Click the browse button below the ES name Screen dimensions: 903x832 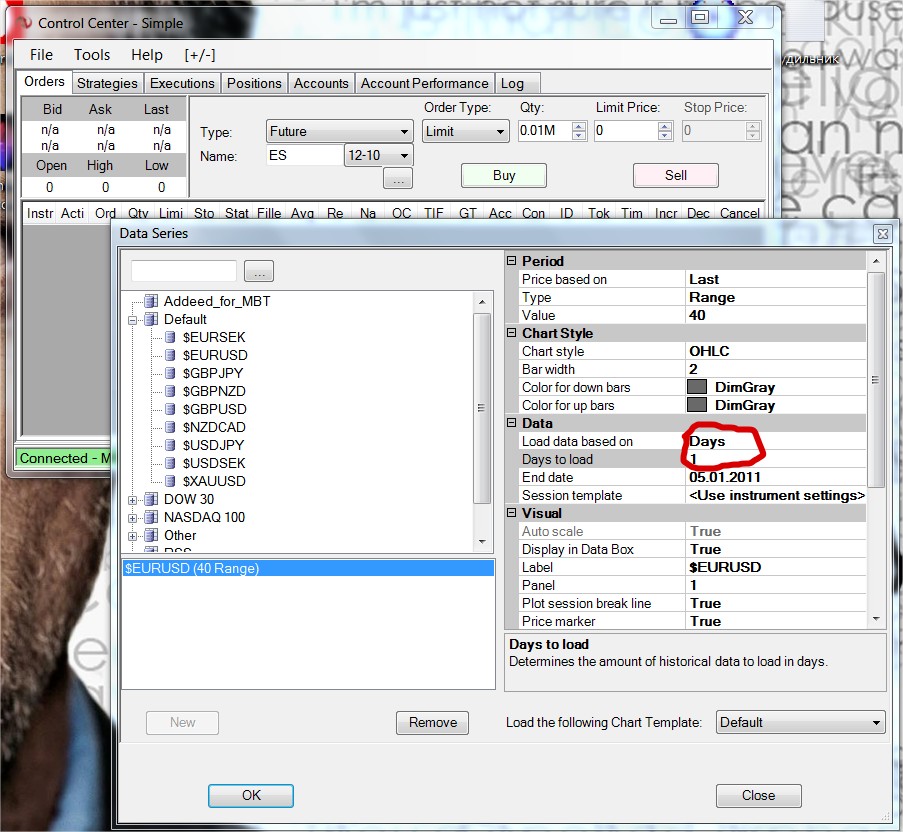click(x=398, y=179)
